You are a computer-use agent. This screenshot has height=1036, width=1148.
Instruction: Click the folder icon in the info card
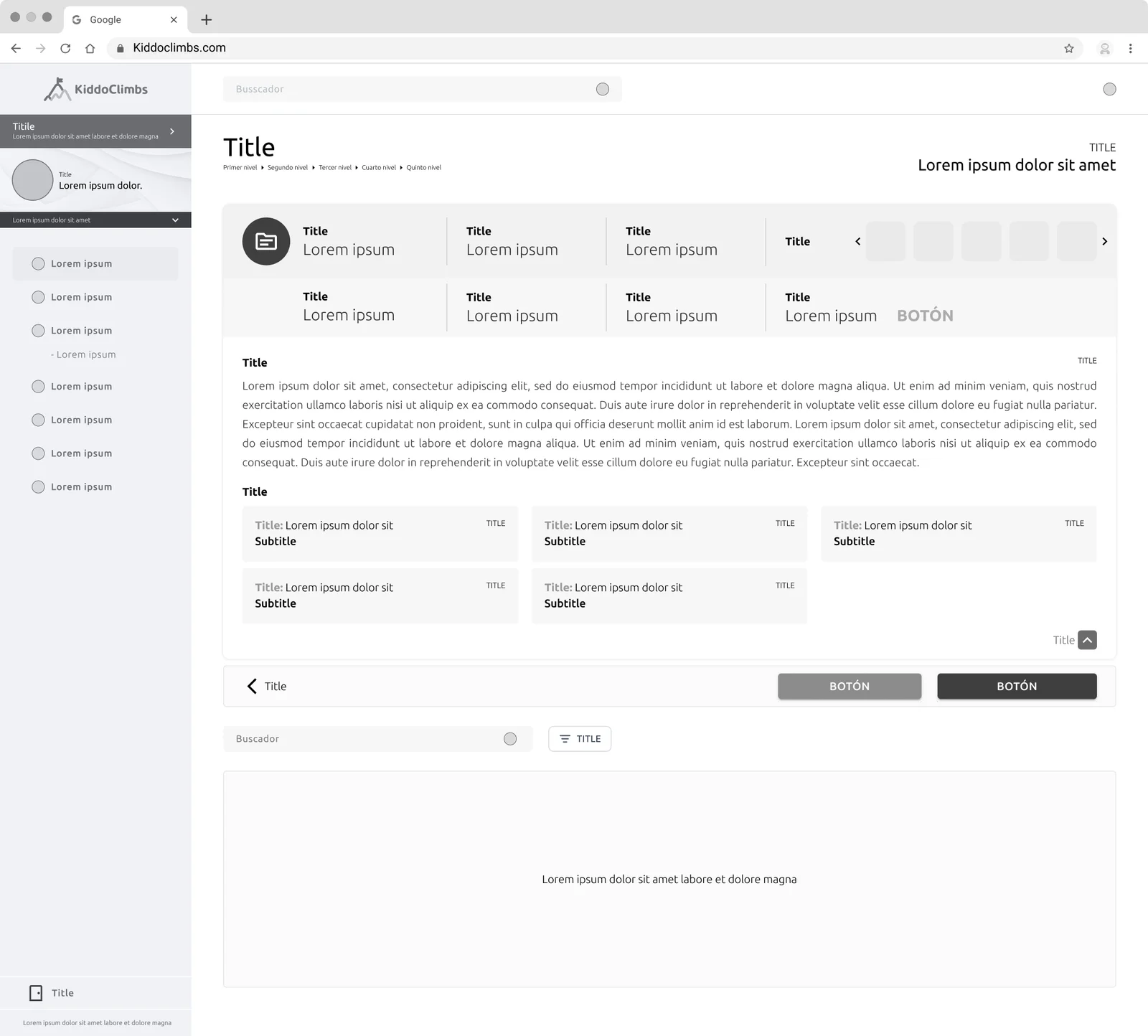pos(266,241)
